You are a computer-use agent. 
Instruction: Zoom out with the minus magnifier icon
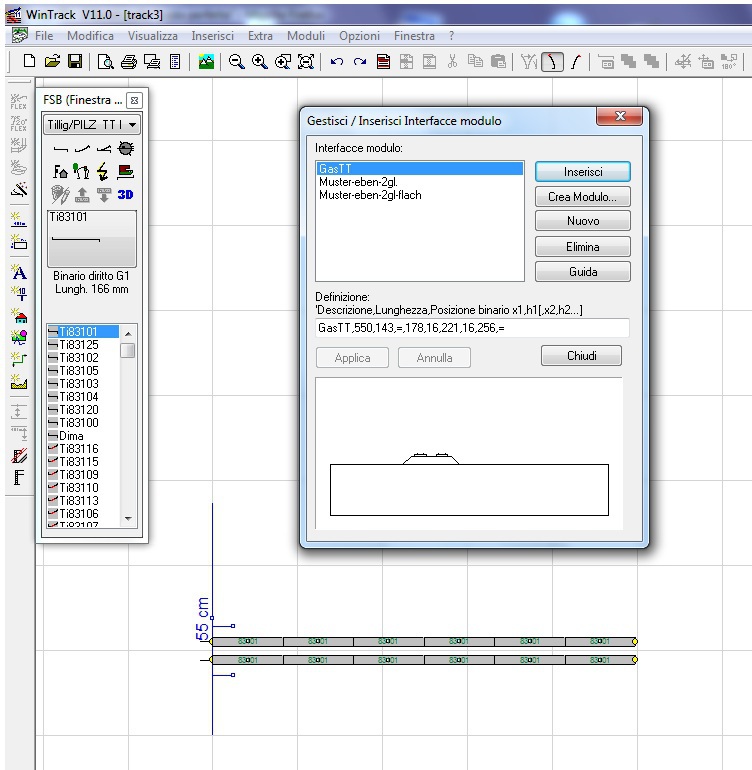(x=237, y=62)
